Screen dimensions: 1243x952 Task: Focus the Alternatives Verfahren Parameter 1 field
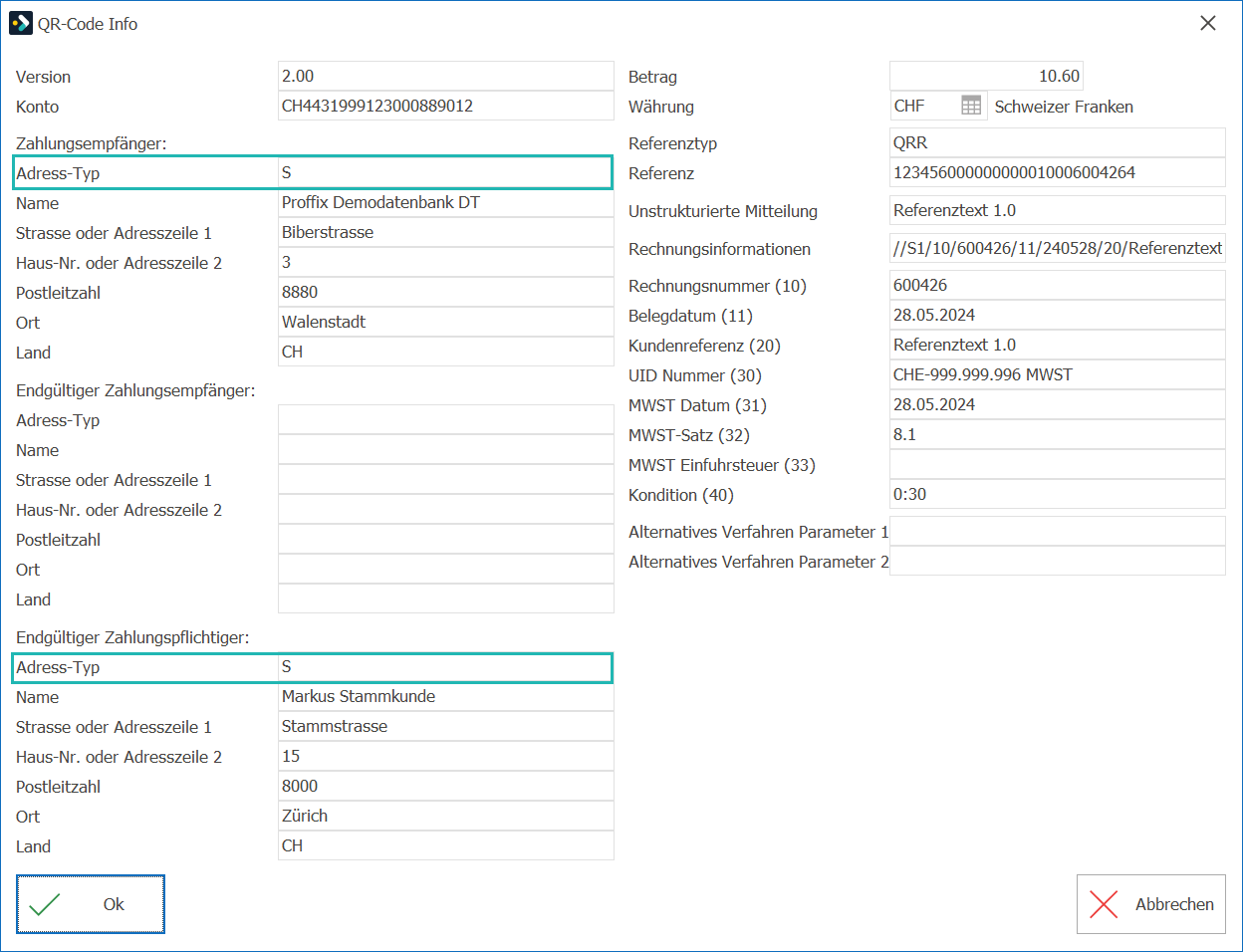pos(1058,531)
